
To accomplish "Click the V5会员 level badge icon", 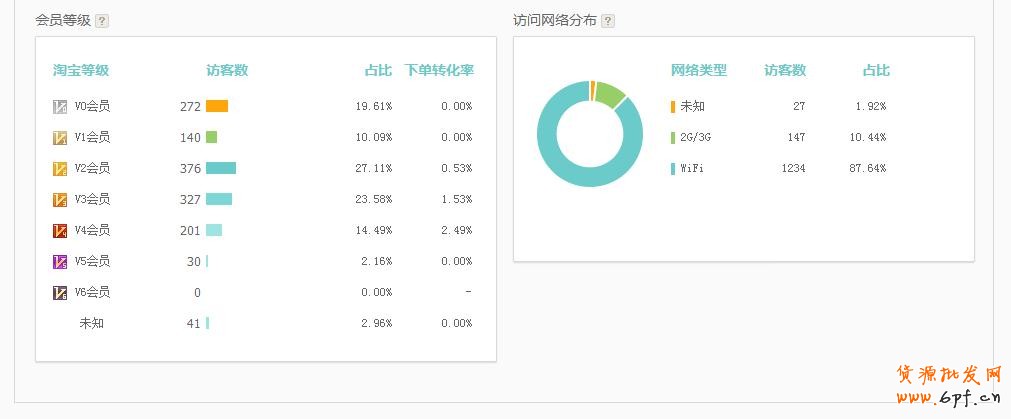I will pos(60,261).
